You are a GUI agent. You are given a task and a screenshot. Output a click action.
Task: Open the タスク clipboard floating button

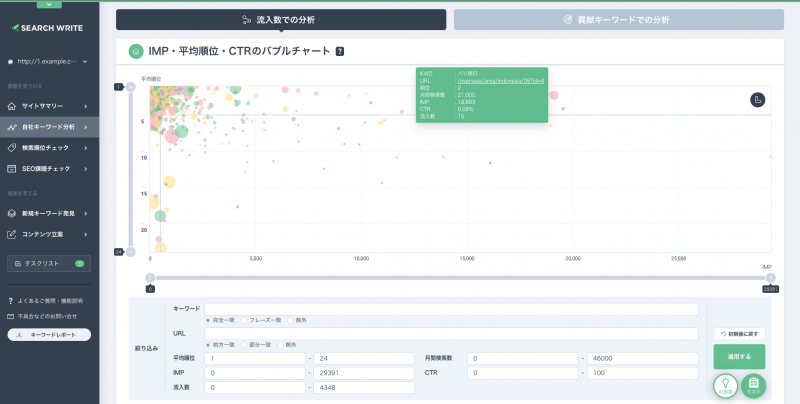(x=754, y=386)
